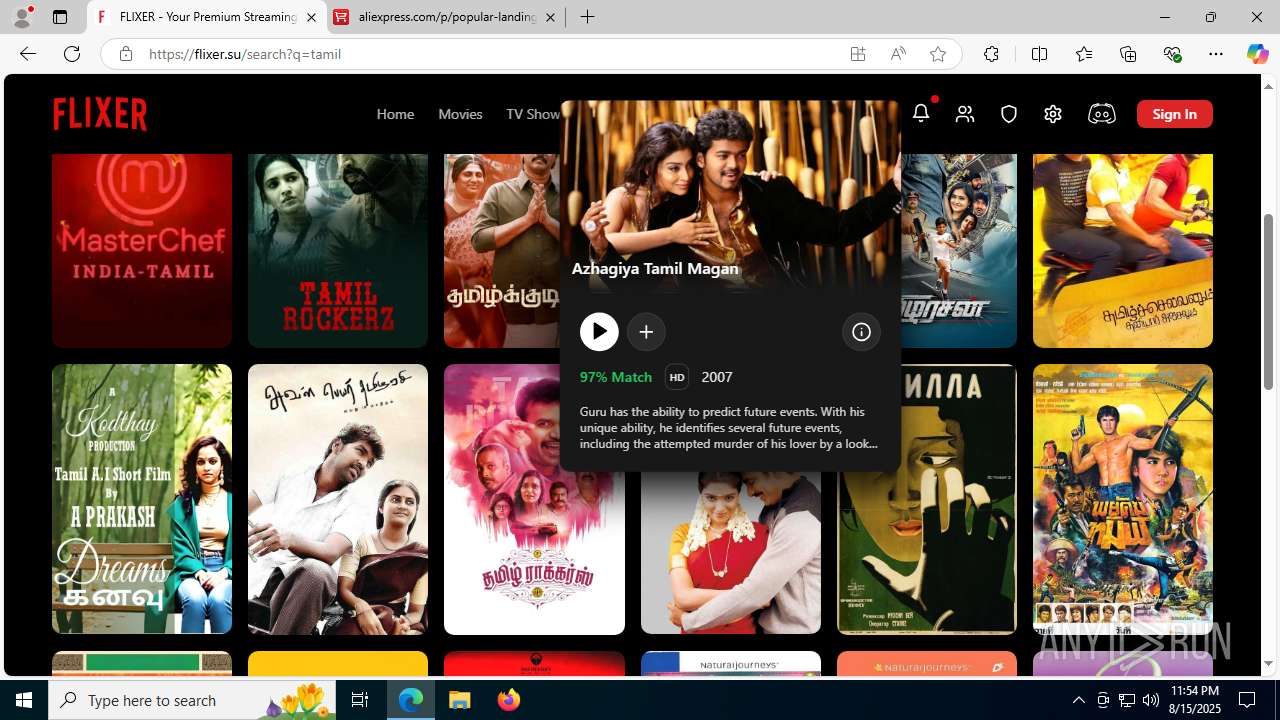Open the Flixer users/friends icon
The height and width of the screenshot is (720, 1280).
coord(965,114)
